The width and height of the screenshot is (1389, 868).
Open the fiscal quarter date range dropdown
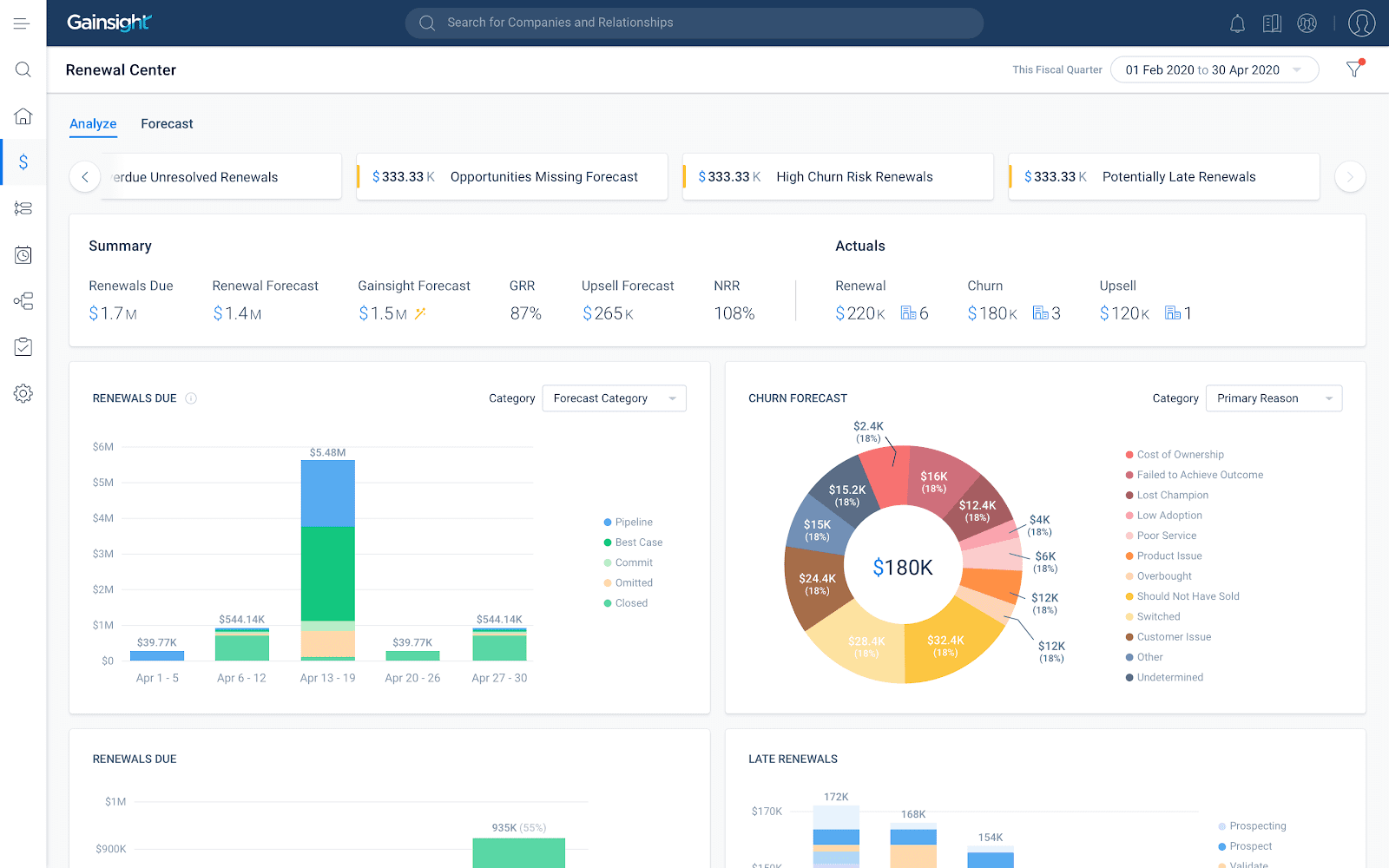pos(1214,70)
